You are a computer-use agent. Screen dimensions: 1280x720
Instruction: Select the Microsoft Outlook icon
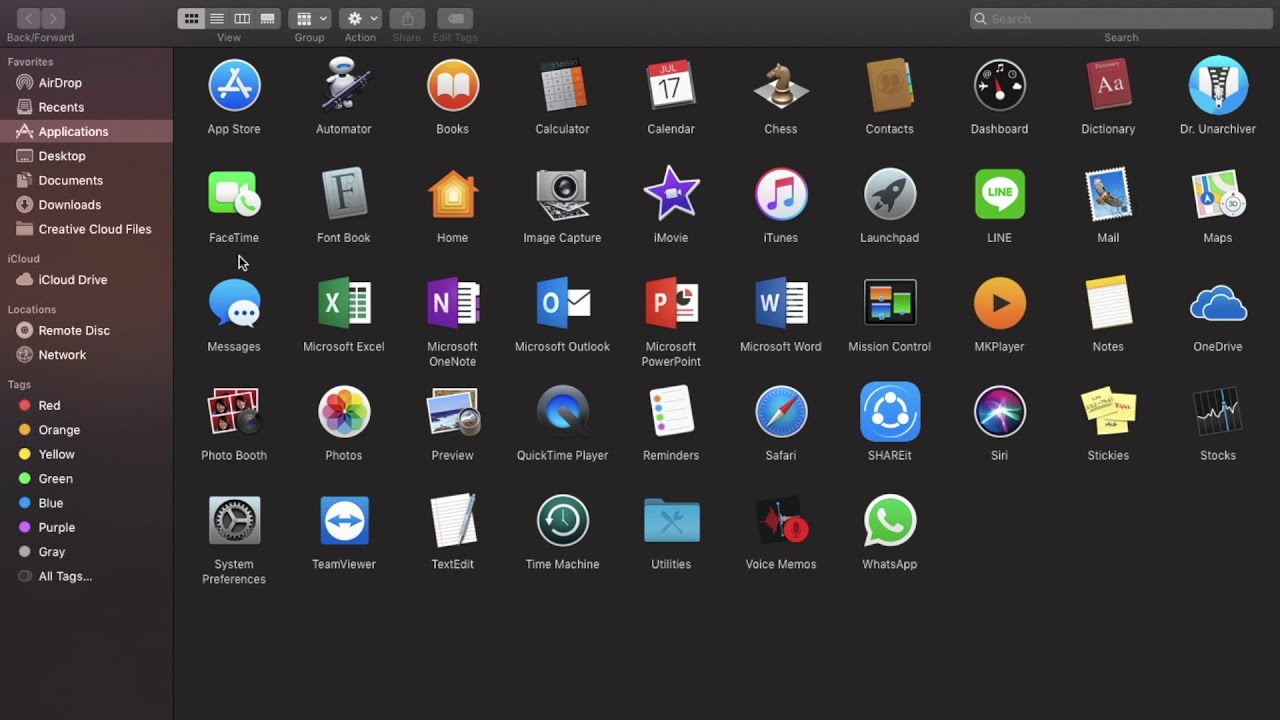click(562, 303)
